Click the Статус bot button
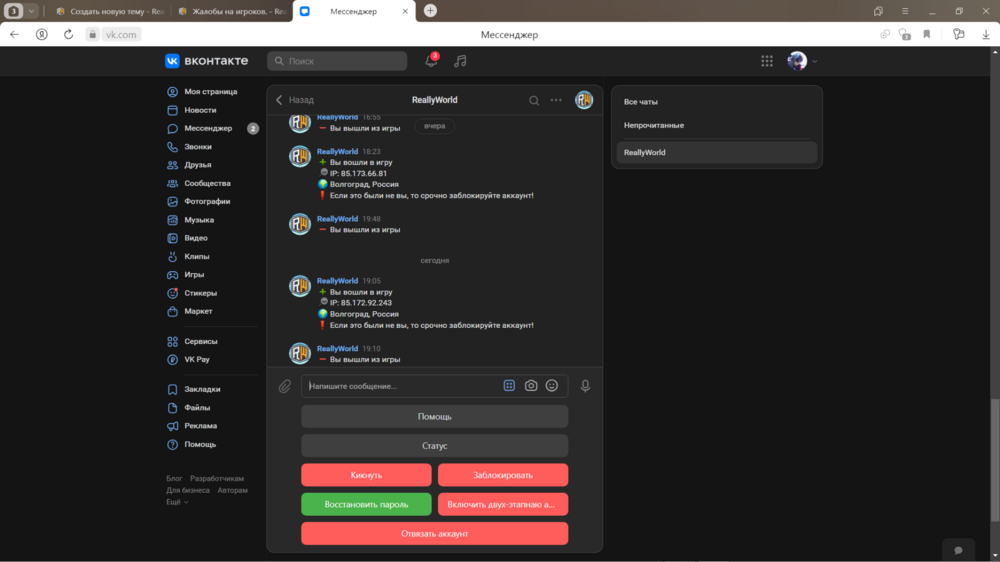Image resolution: width=1000 pixels, height=562 pixels. tap(434, 446)
